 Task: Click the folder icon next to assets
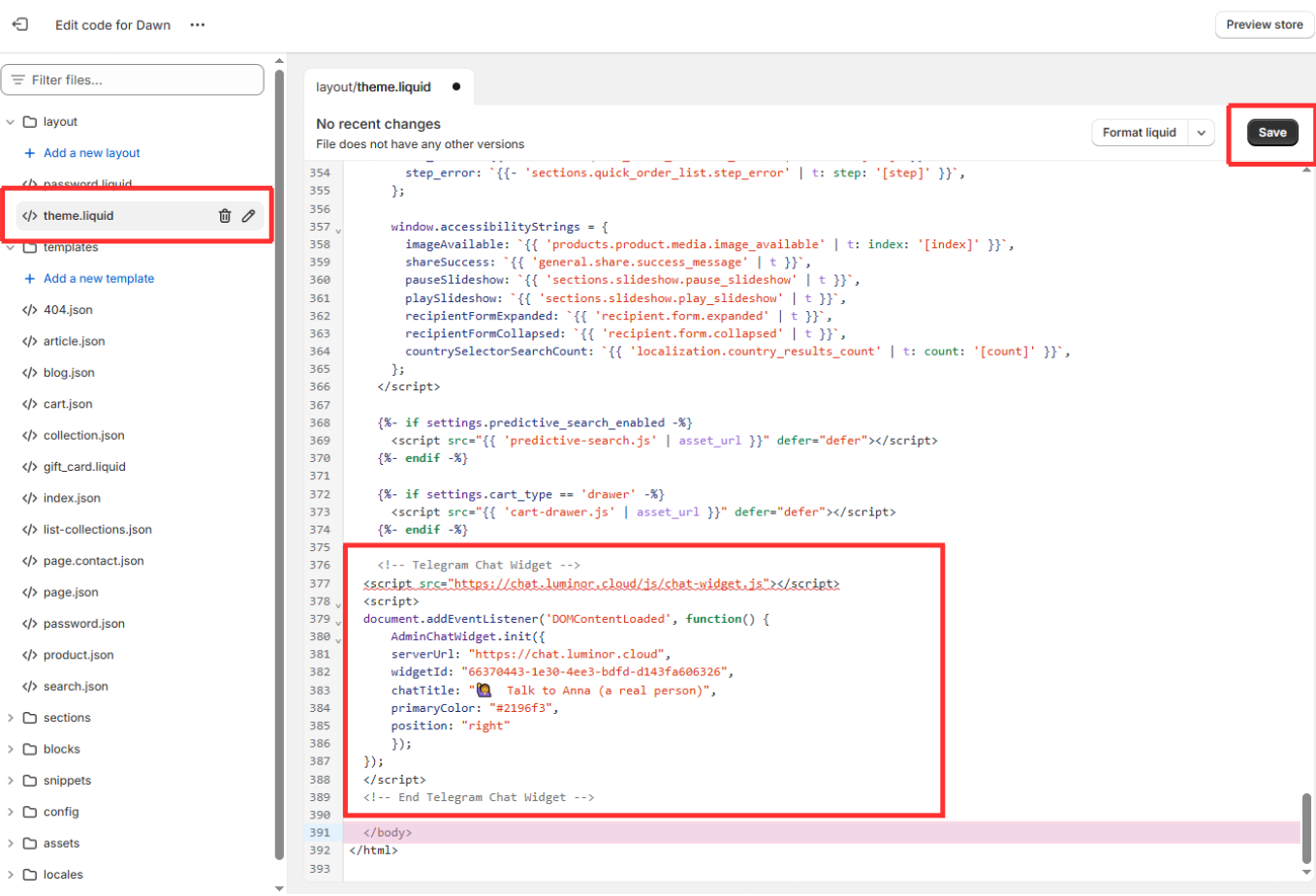click(28, 843)
